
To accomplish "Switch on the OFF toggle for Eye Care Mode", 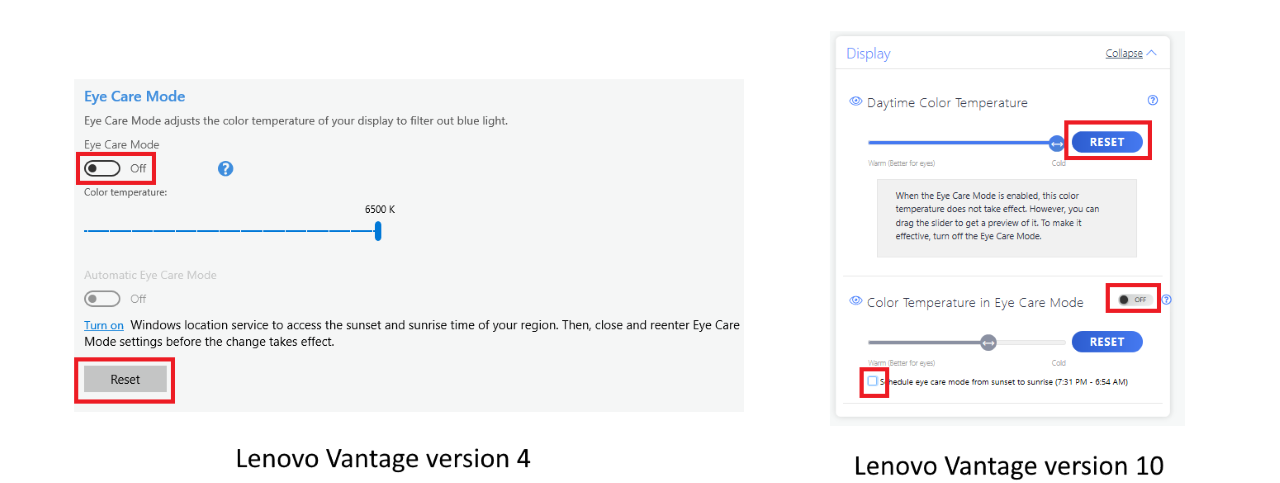I will [x=1134, y=299].
